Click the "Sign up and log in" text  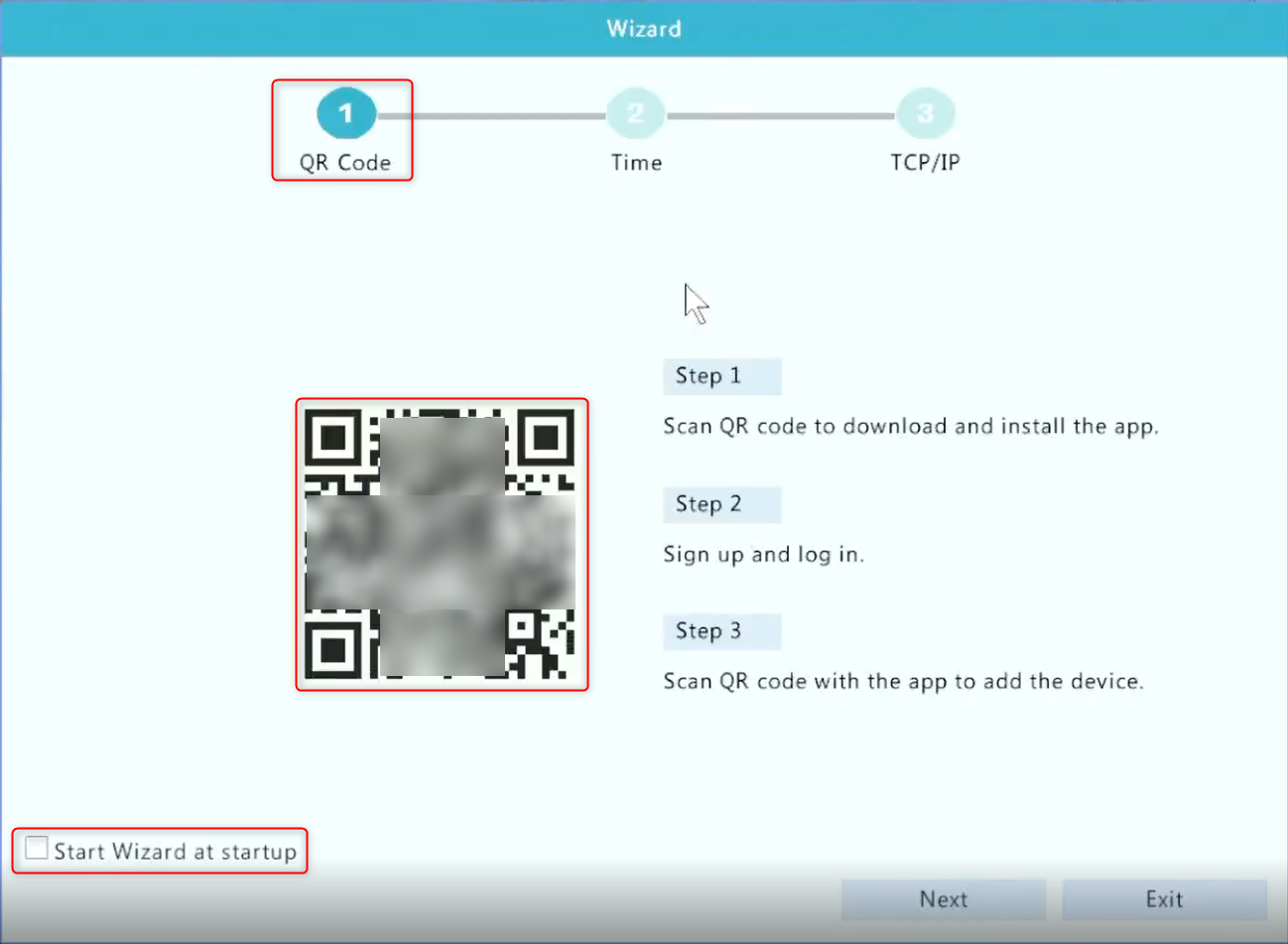pyautogui.click(x=764, y=555)
